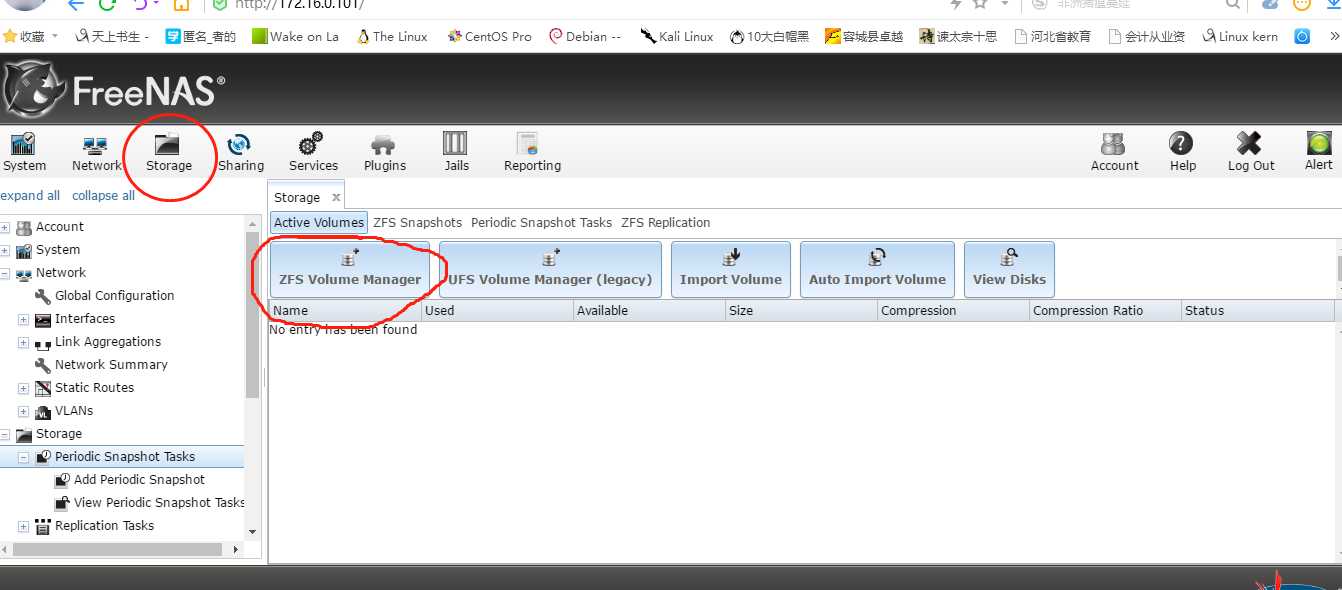Sort by the Used column header

point(496,310)
